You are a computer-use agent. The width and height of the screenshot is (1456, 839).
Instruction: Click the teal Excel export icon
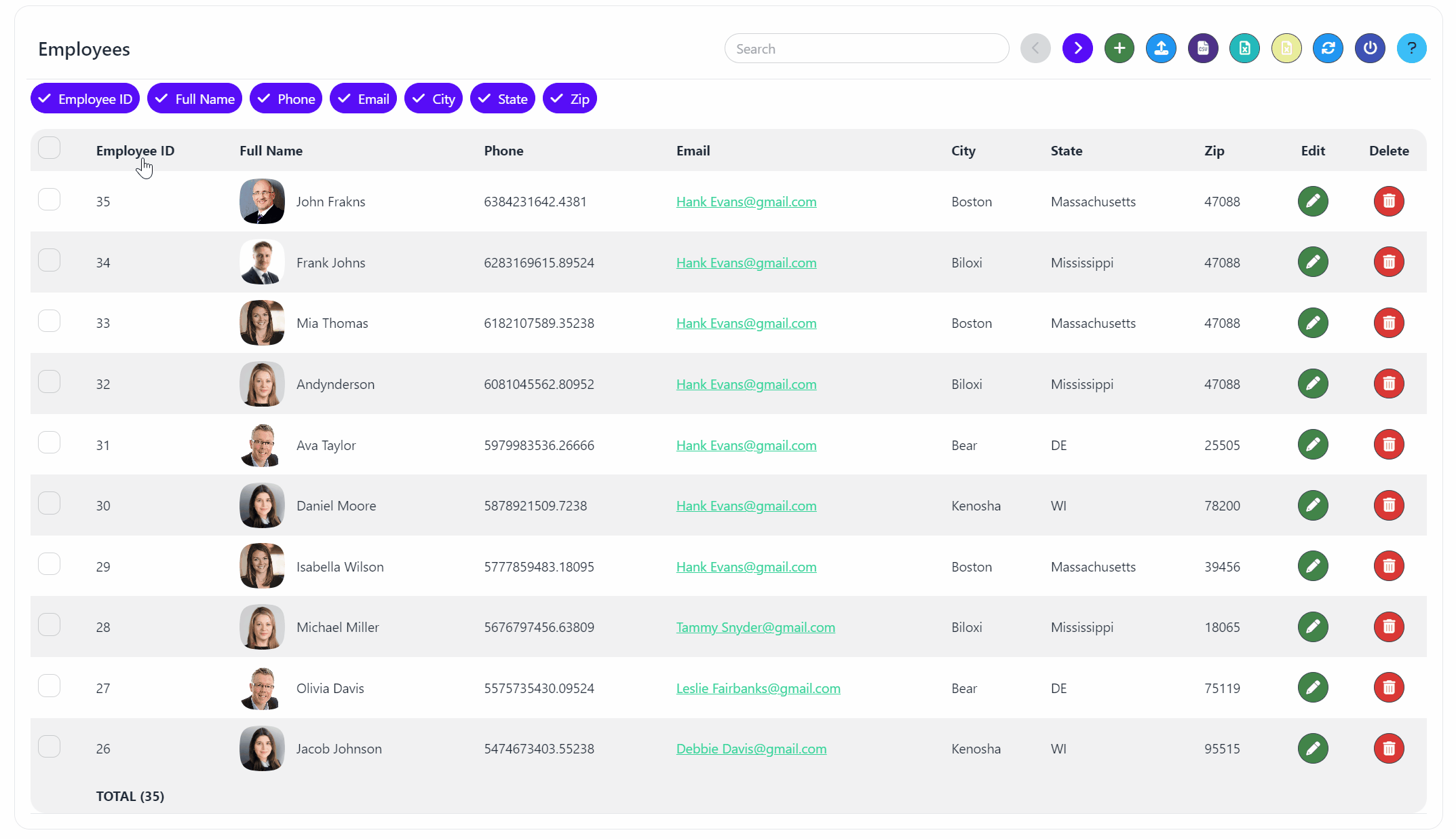[1244, 48]
